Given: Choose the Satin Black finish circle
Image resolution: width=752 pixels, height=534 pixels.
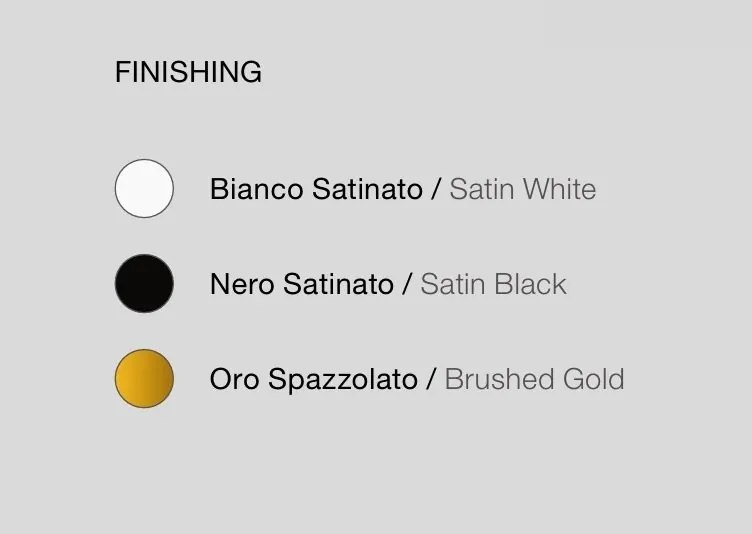Looking at the screenshot, I should [144, 284].
